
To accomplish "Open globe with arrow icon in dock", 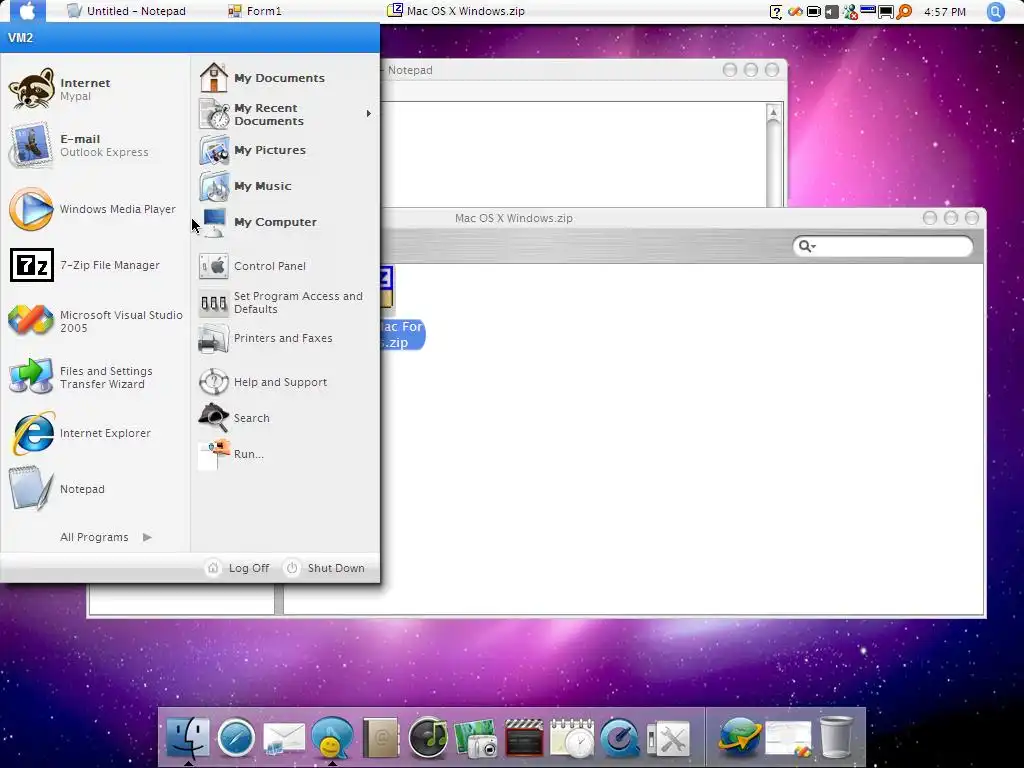I will (x=740, y=738).
